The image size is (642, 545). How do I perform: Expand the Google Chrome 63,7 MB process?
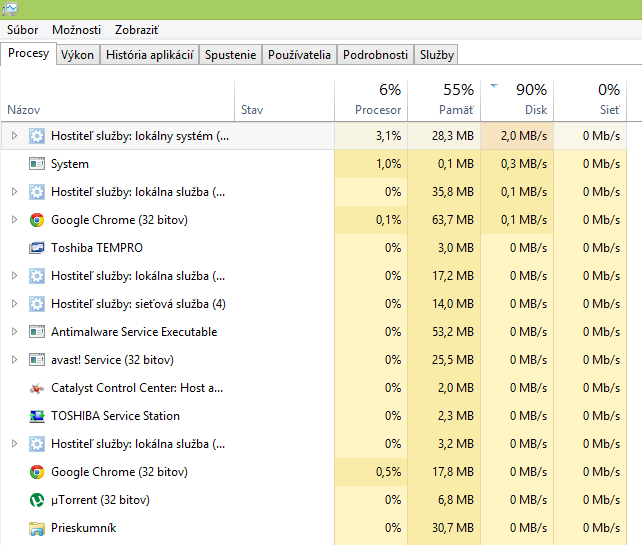point(14,220)
